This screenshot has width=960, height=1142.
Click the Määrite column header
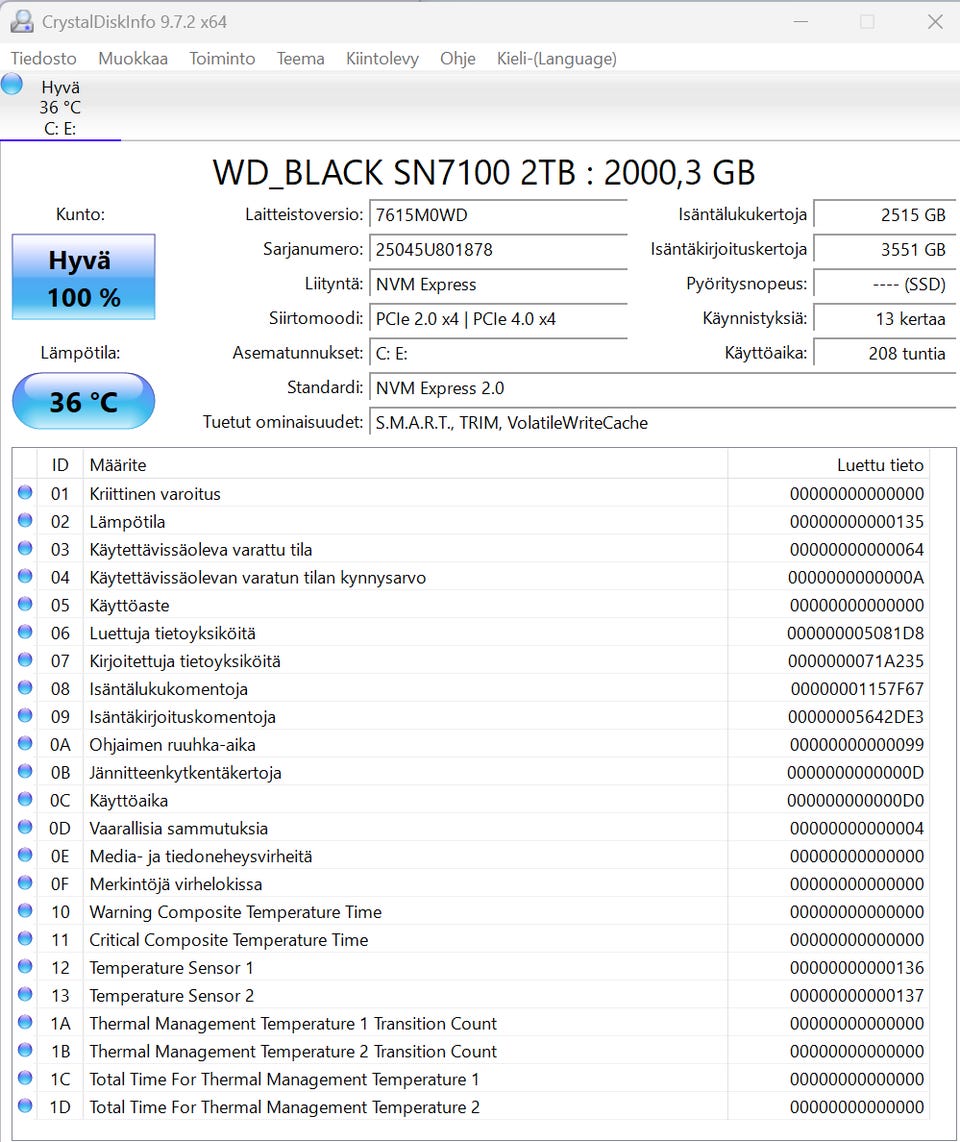tap(405, 465)
